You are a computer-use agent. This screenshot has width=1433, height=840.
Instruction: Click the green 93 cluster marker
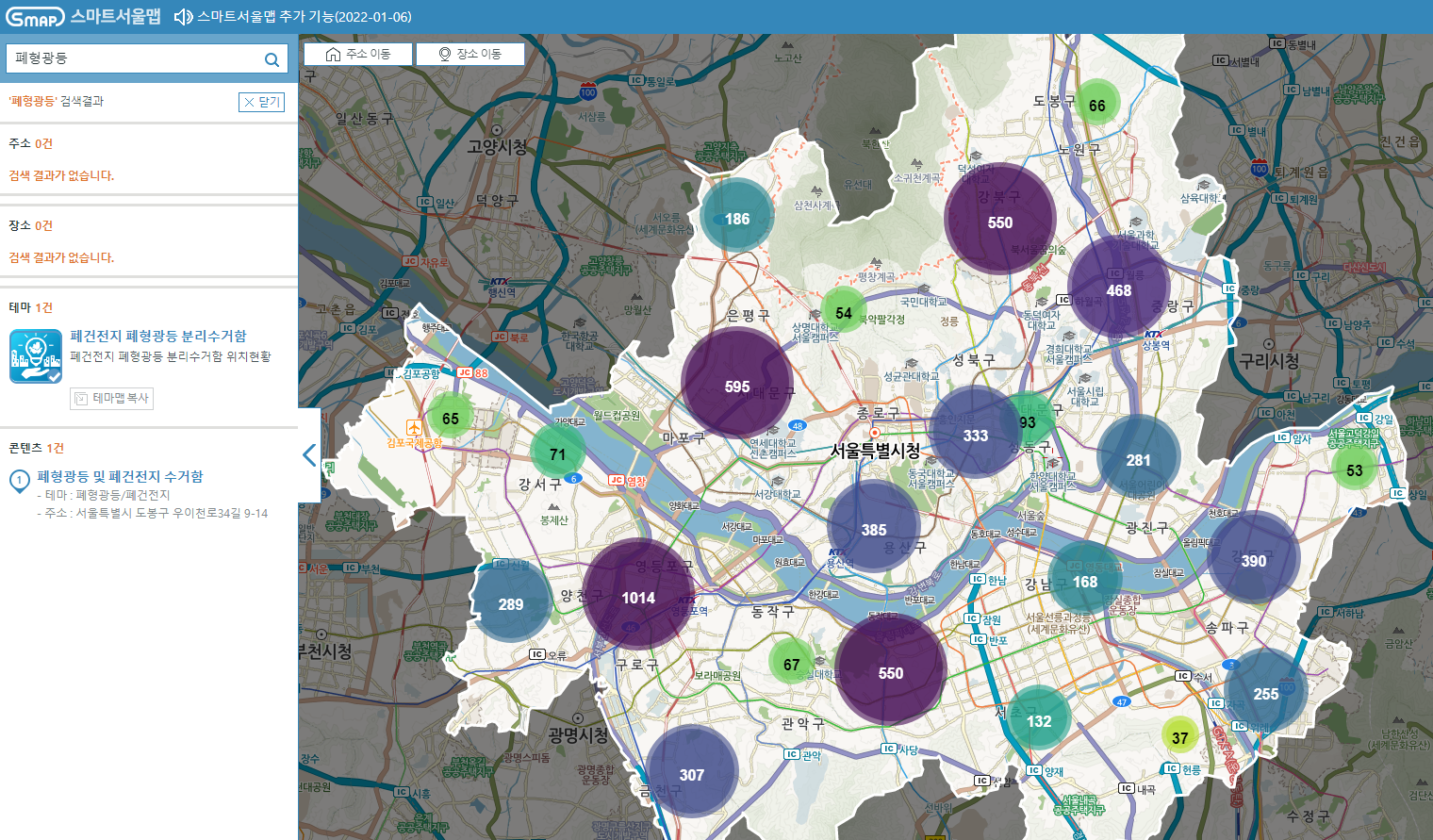[x=1028, y=420]
